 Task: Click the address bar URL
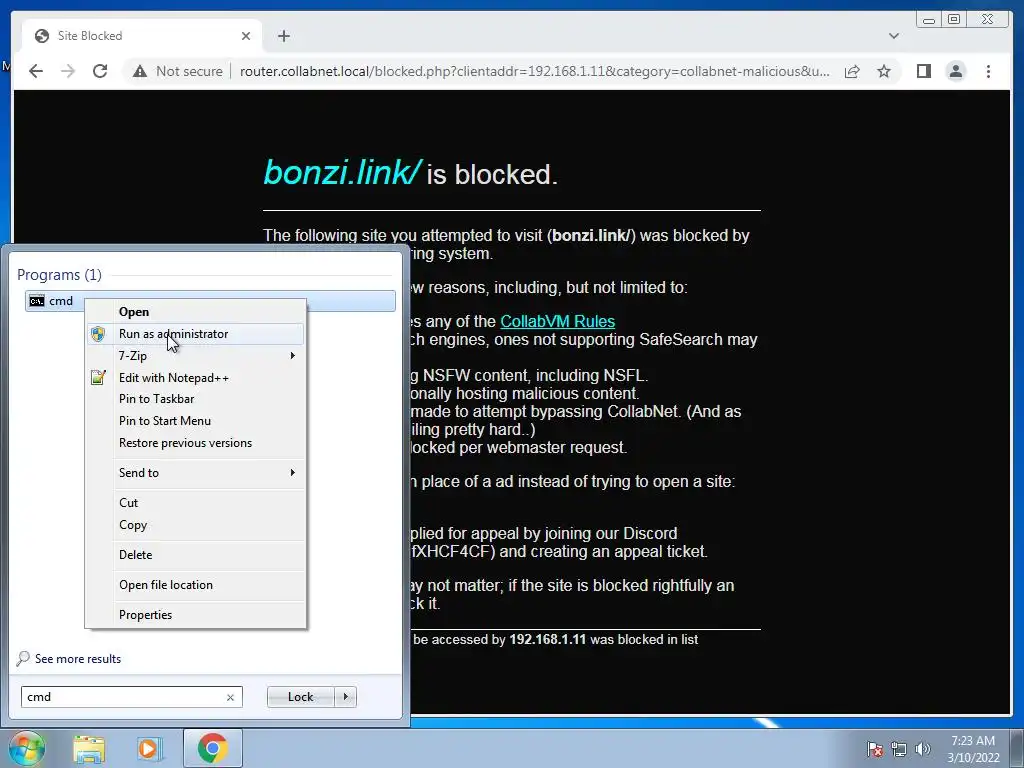click(534, 71)
